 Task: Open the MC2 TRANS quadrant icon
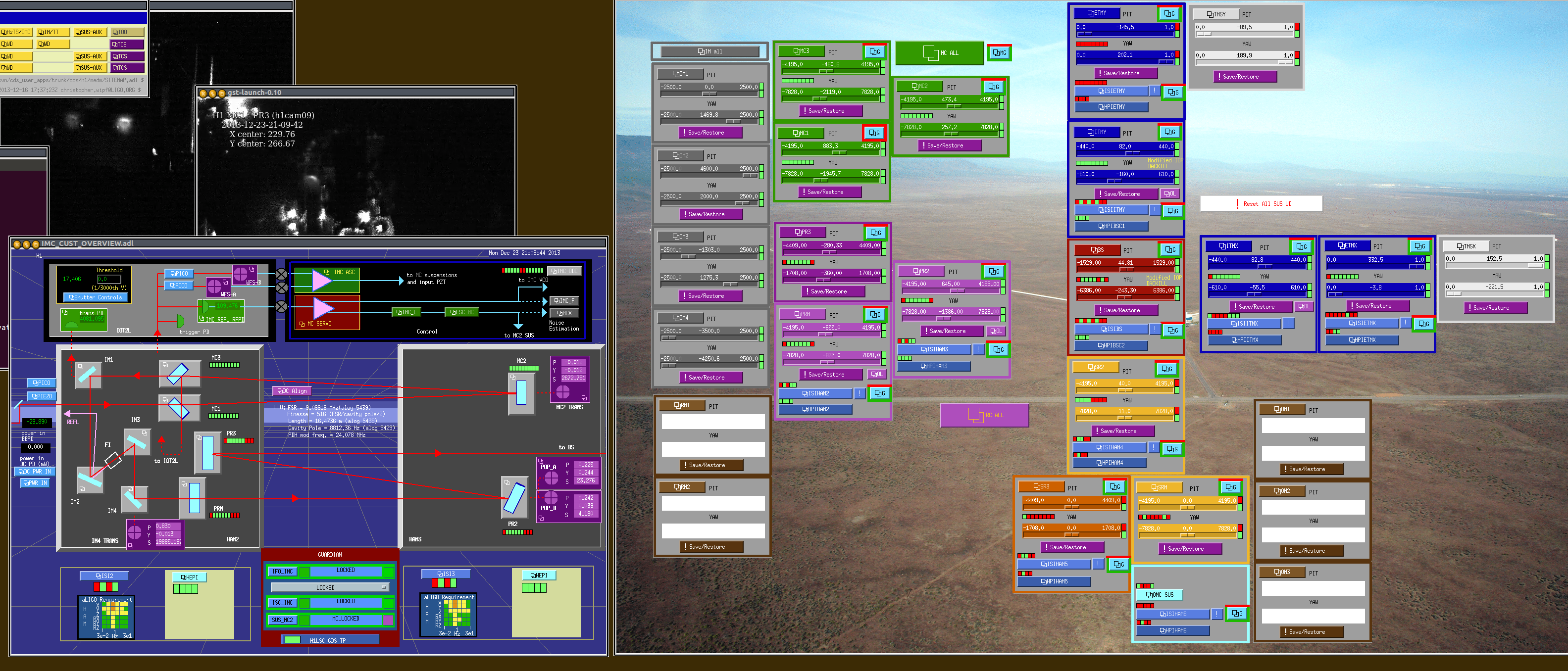point(563,392)
